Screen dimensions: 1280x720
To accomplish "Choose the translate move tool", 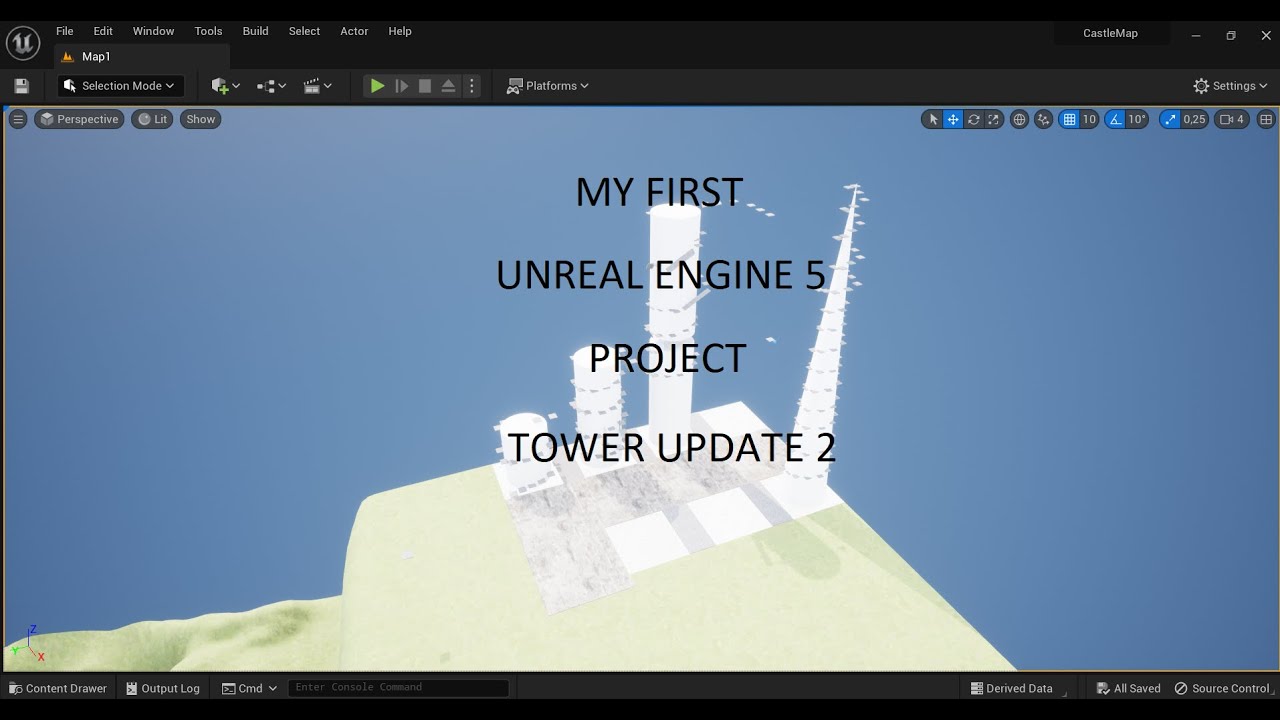I will (x=953, y=119).
